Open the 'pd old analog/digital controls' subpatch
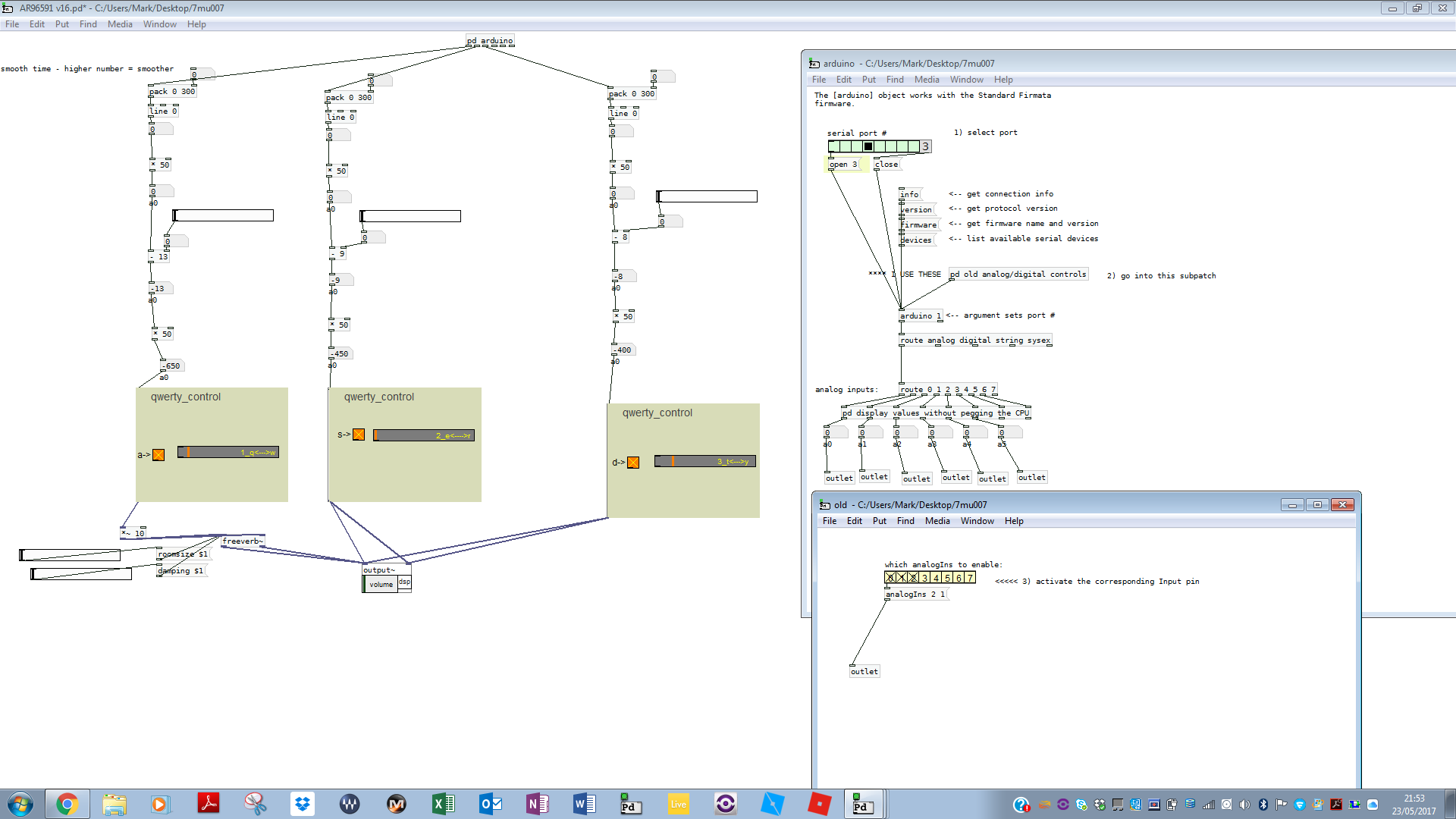This screenshot has width=1456, height=819. (1018, 275)
